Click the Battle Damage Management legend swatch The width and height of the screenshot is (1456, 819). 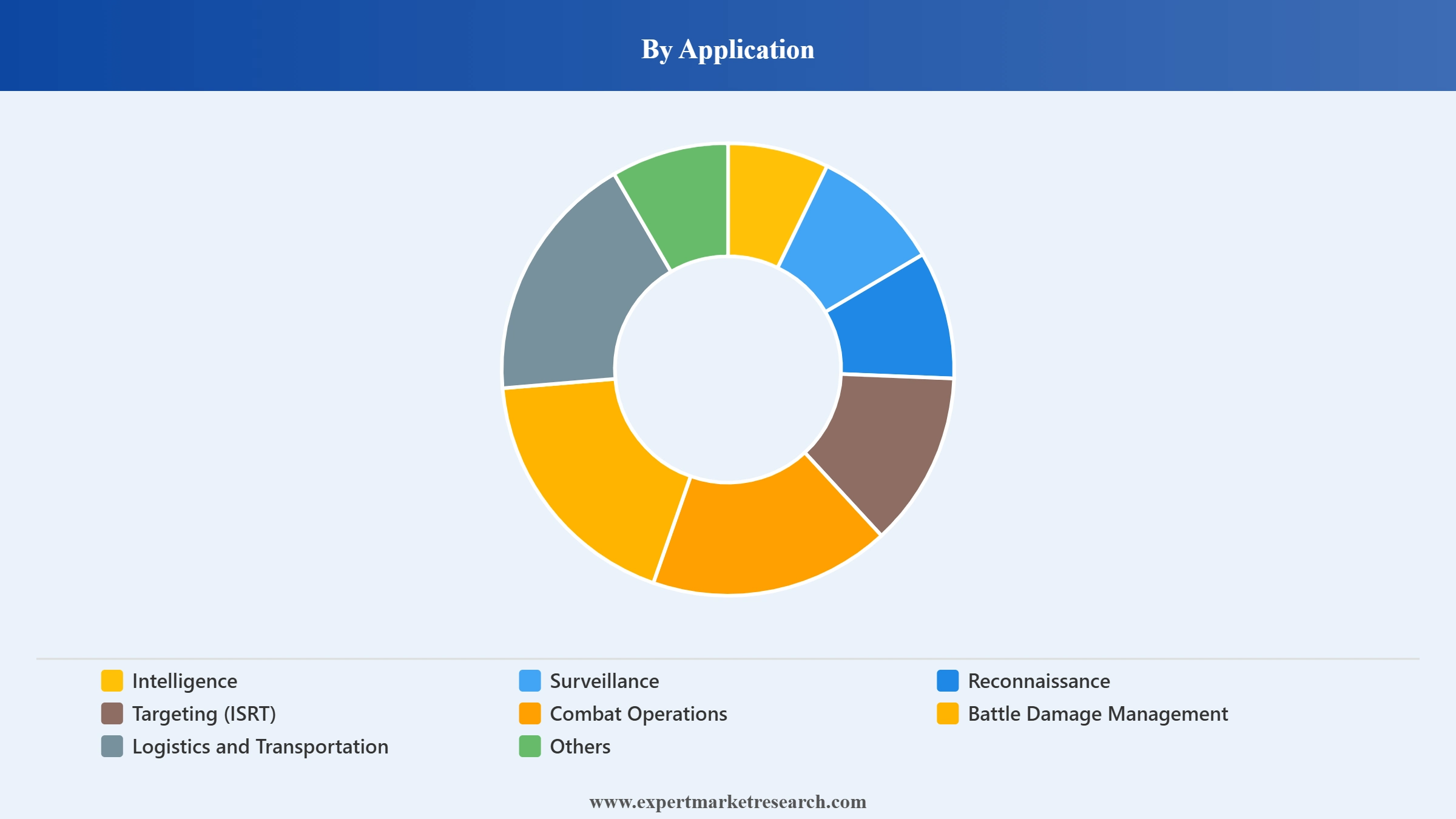click(948, 713)
